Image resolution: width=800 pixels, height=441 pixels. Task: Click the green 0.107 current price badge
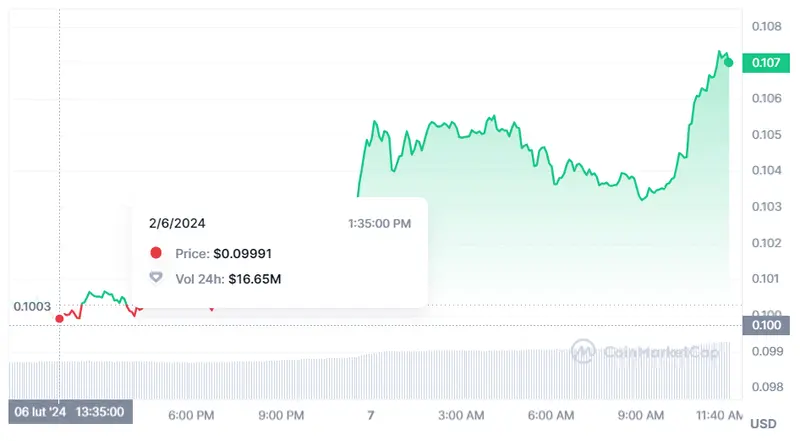pos(768,62)
